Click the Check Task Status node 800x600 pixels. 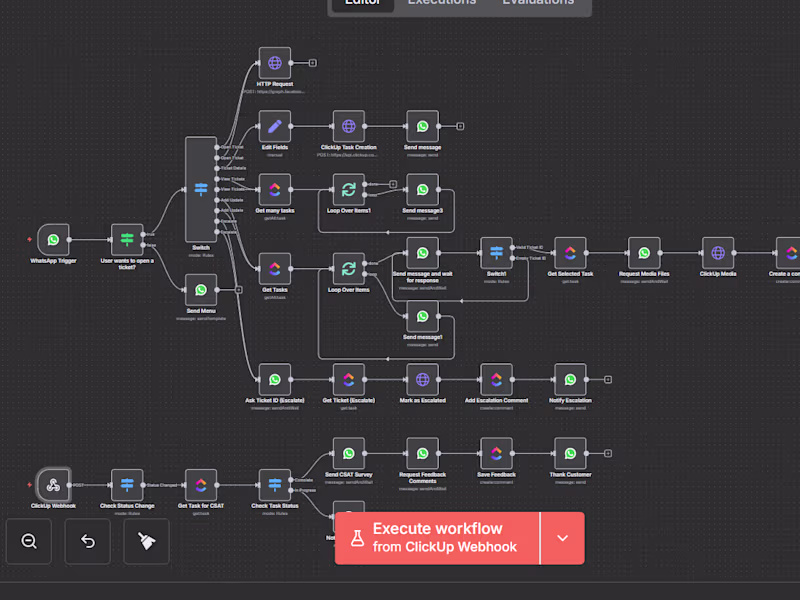(274, 485)
